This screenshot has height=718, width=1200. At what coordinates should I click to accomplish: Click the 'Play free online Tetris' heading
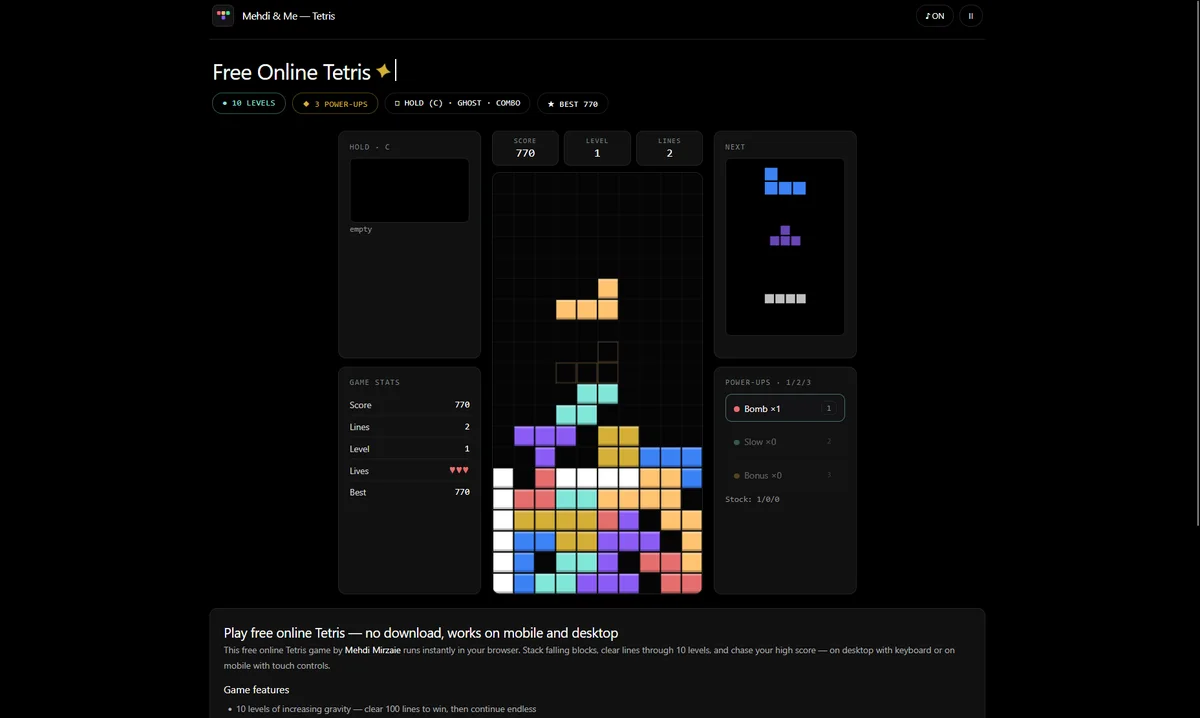[421, 633]
